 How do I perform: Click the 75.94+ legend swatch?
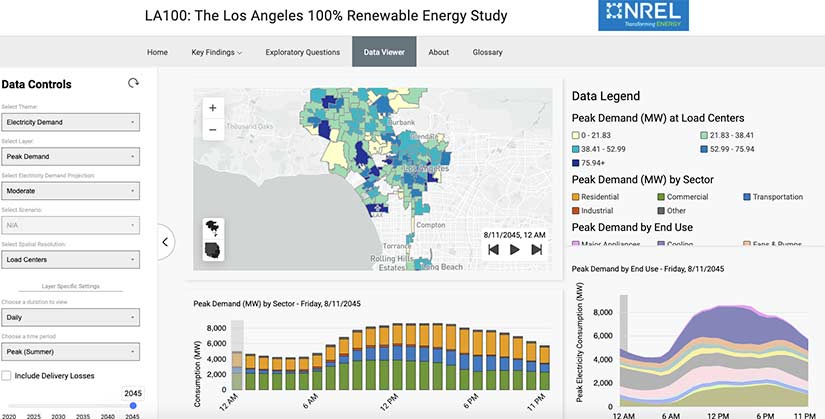coord(576,163)
